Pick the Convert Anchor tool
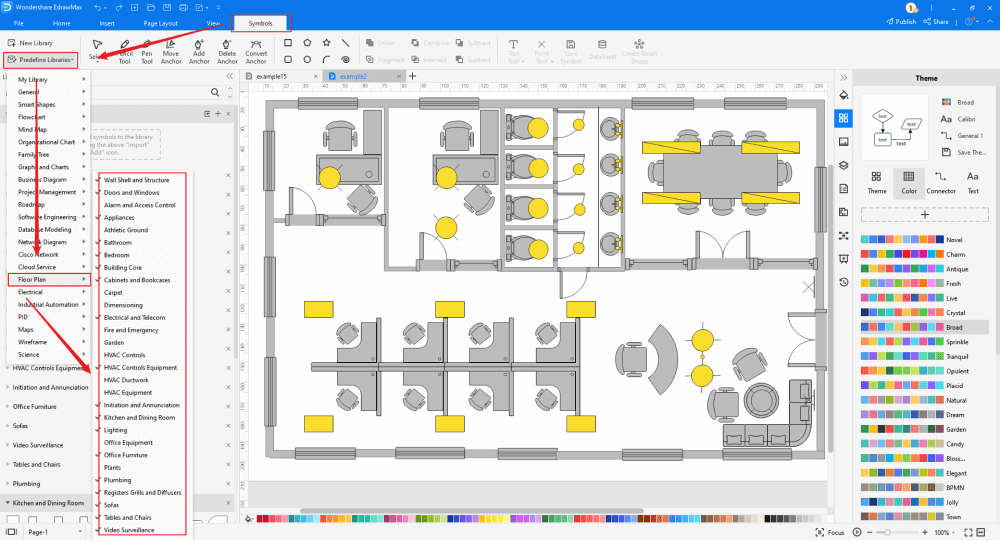Screen dimensions: 1000x541 256,50
